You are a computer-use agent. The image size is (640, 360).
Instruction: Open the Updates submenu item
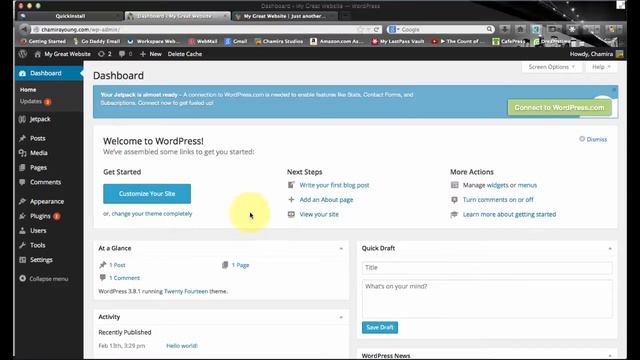tap(35, 102)
